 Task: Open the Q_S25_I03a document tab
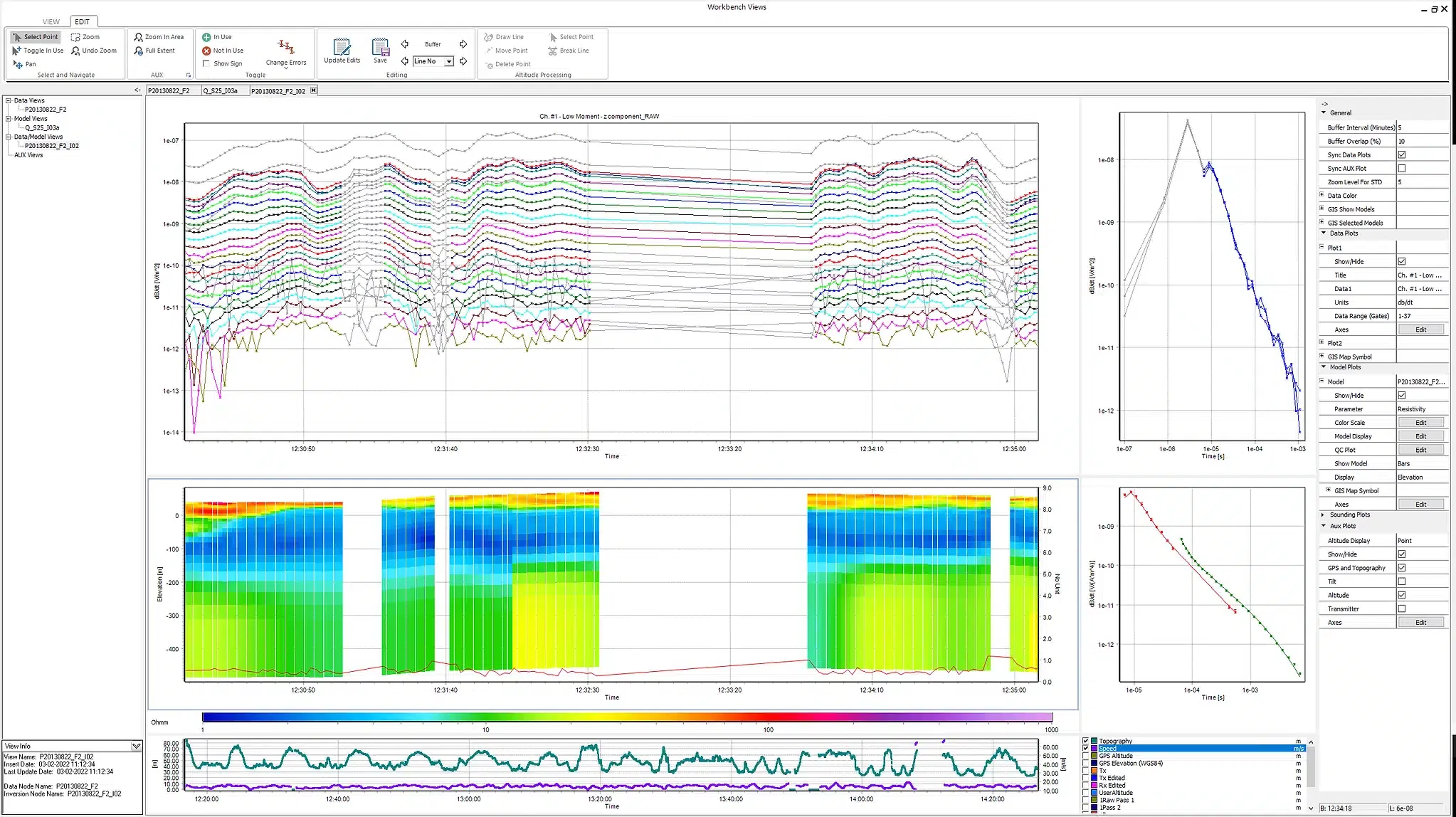pyautogui.click(x=221, y=91)
